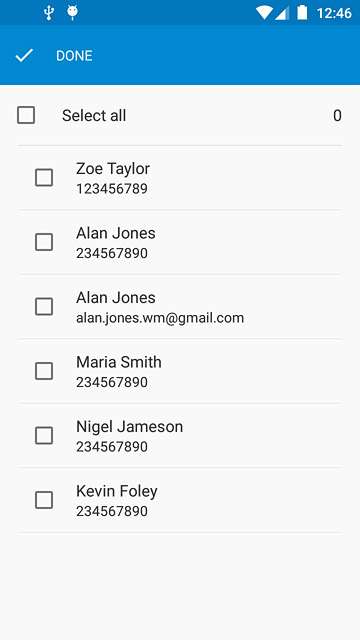Check the Select all checkbox
This screenshot has height=640, width=360.
point(26,115)
